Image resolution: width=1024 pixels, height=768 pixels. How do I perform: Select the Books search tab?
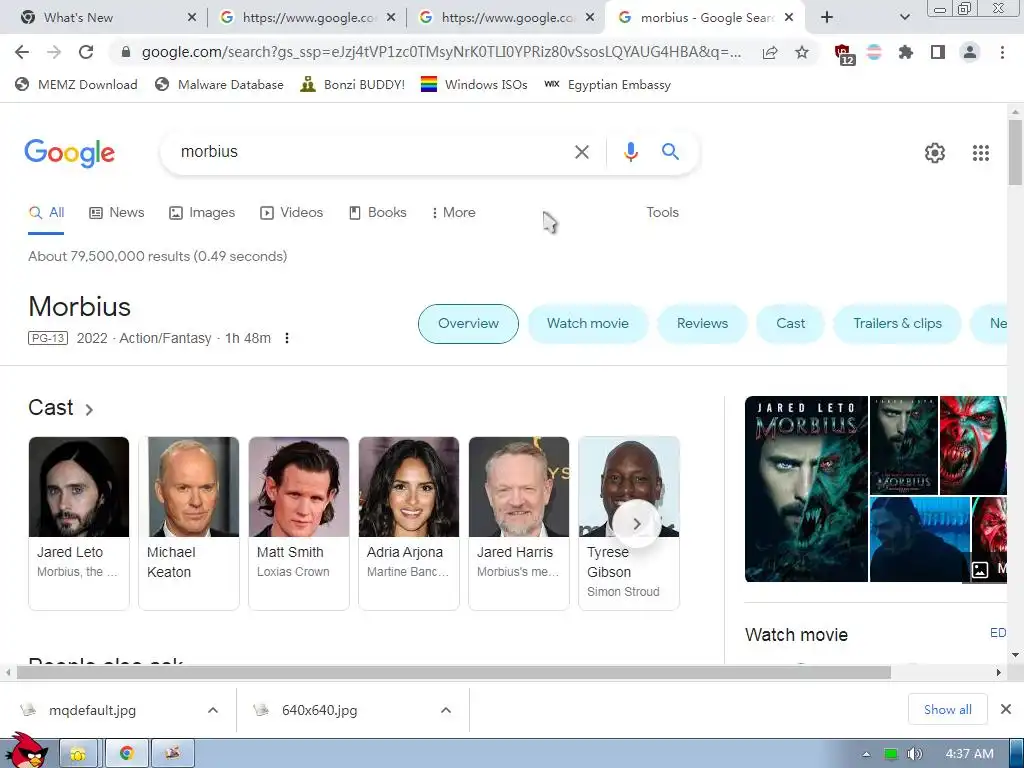(377, 213)
